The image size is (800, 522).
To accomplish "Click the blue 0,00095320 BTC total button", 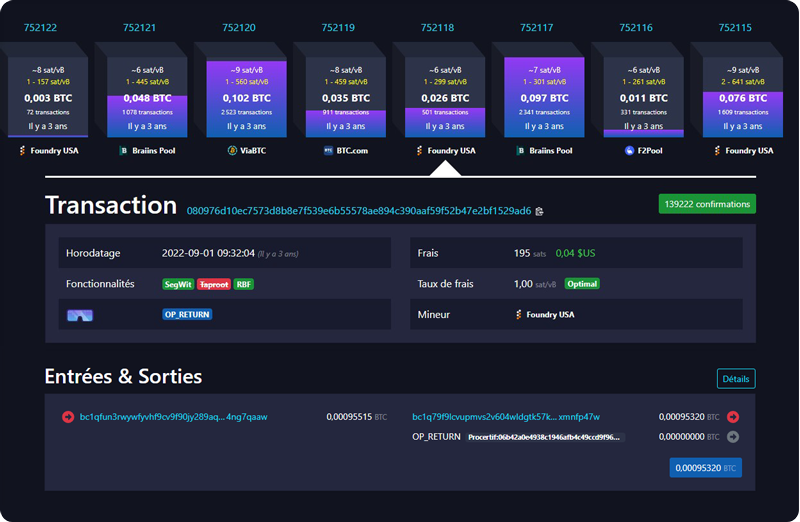I will point(705,468).
